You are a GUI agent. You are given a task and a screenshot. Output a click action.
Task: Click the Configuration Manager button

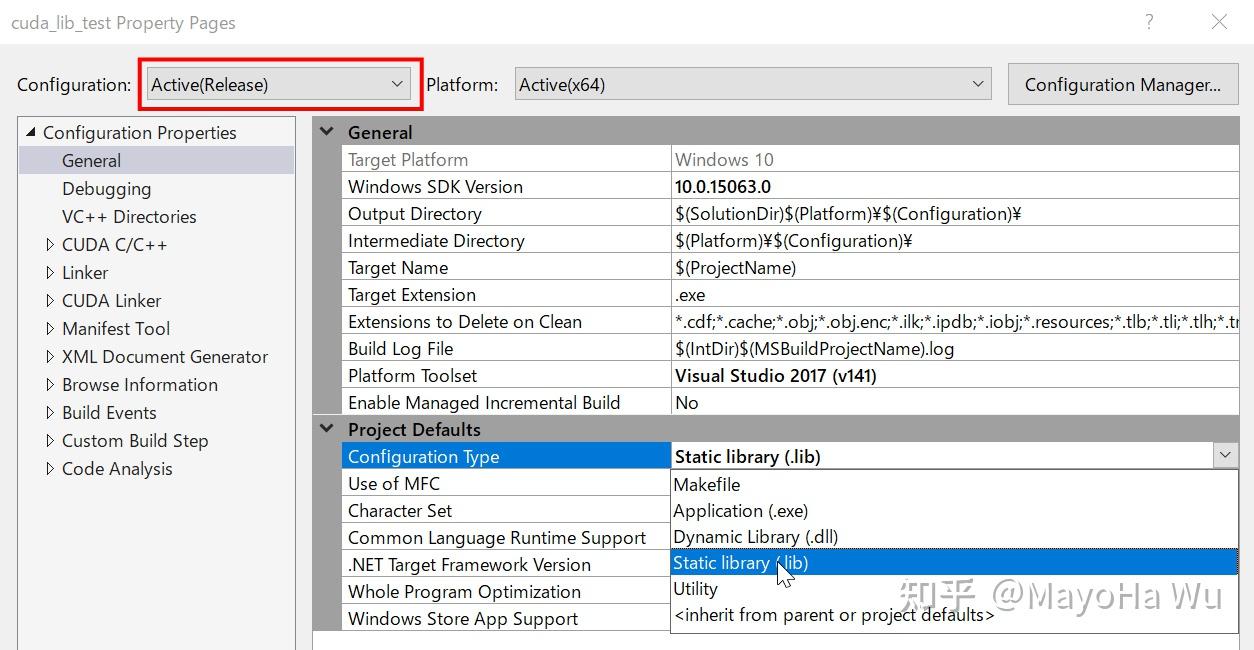[x=1122, y=85]
